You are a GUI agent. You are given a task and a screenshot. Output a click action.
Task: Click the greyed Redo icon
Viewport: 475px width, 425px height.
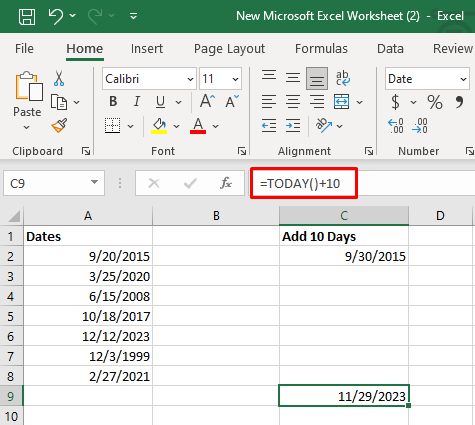click(95, 16)
